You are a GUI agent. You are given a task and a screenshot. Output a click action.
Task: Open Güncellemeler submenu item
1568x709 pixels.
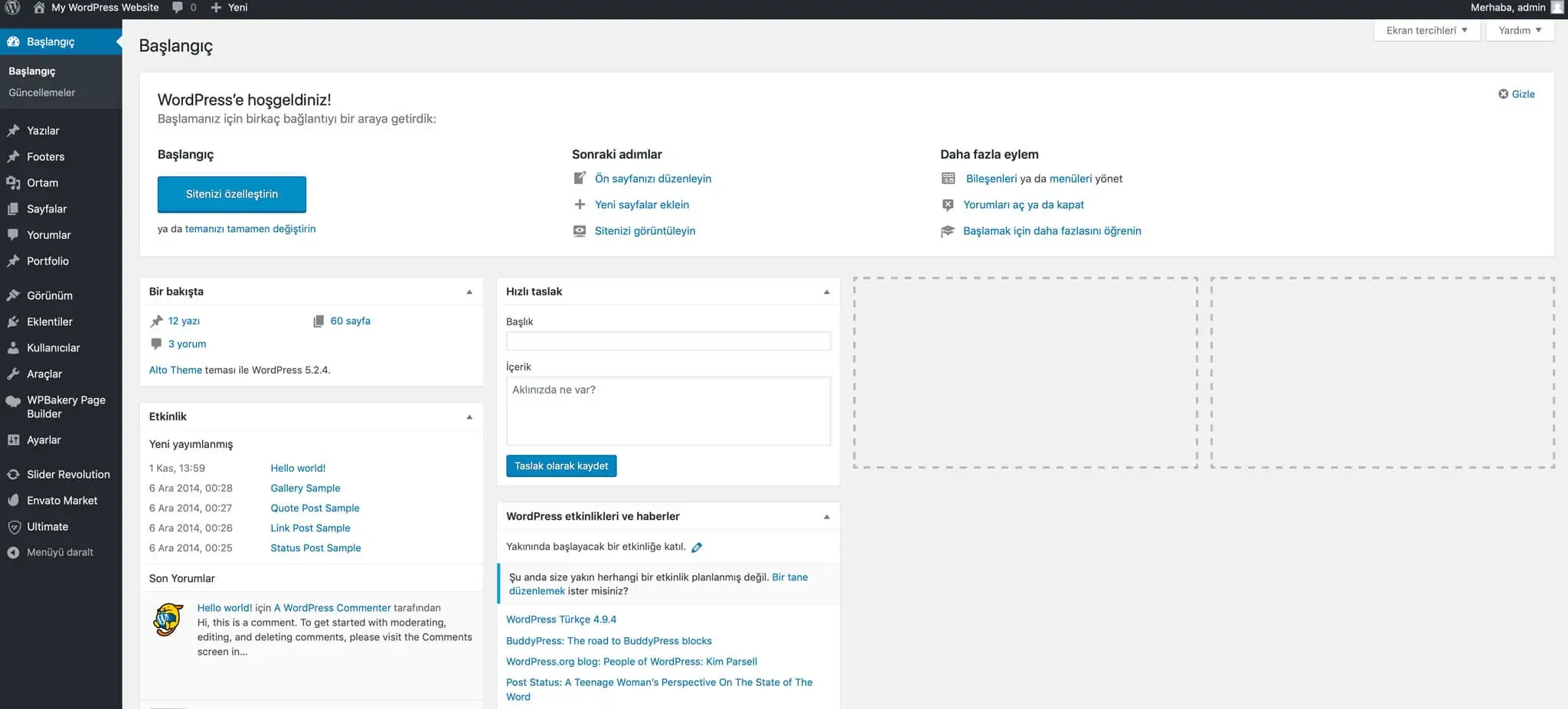pos(42,93)
